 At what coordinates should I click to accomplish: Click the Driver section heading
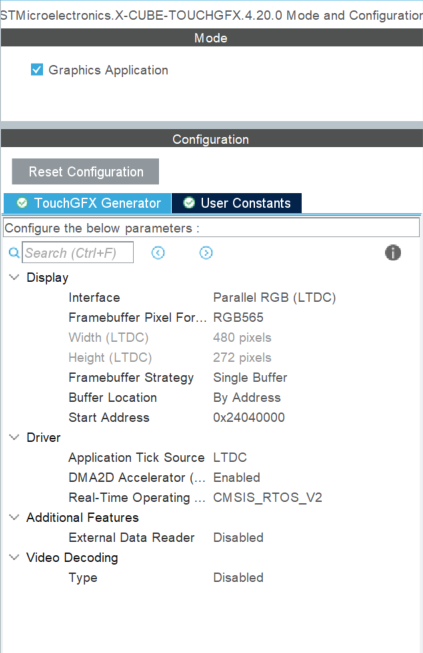click(x=44, y=437)
